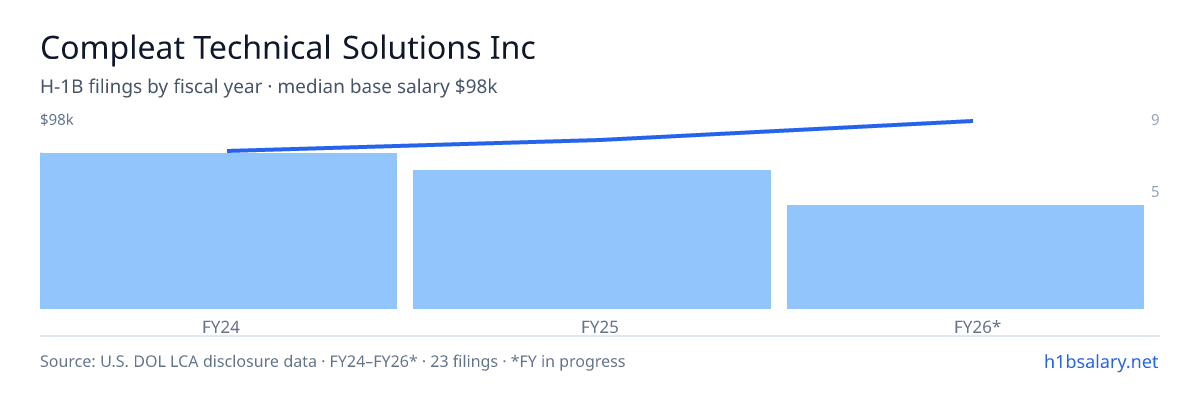
Task: Click the '*FY in progress' note
Action: (568, 361)
